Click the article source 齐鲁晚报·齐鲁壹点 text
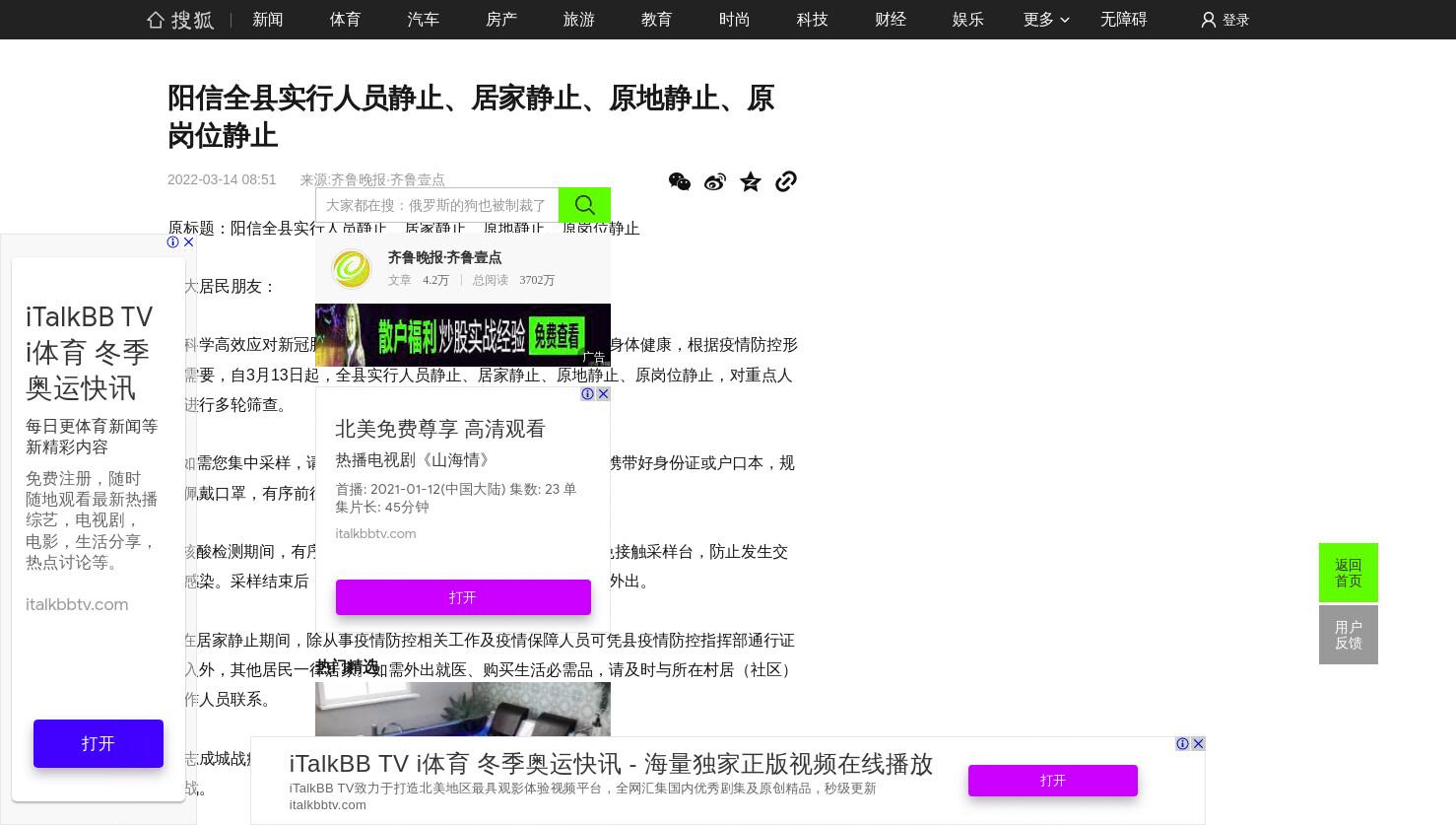 (387, 179)
